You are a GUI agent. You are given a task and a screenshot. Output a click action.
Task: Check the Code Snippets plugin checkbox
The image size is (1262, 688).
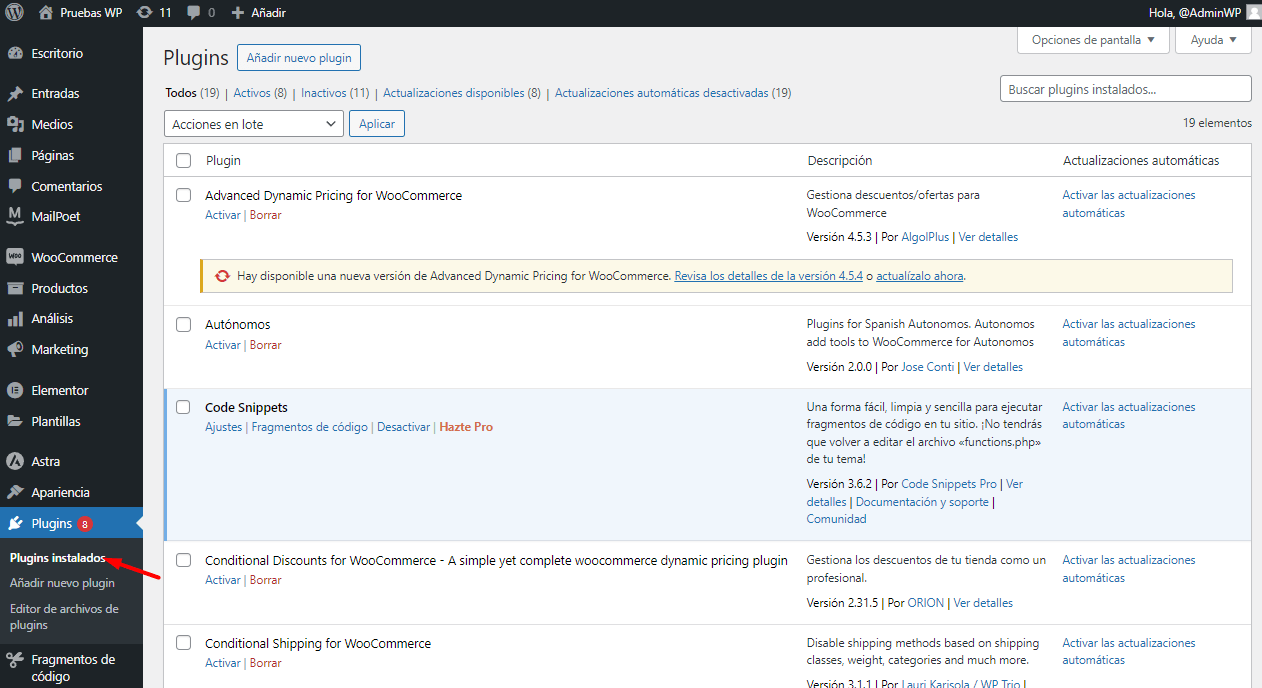point(183,407)
